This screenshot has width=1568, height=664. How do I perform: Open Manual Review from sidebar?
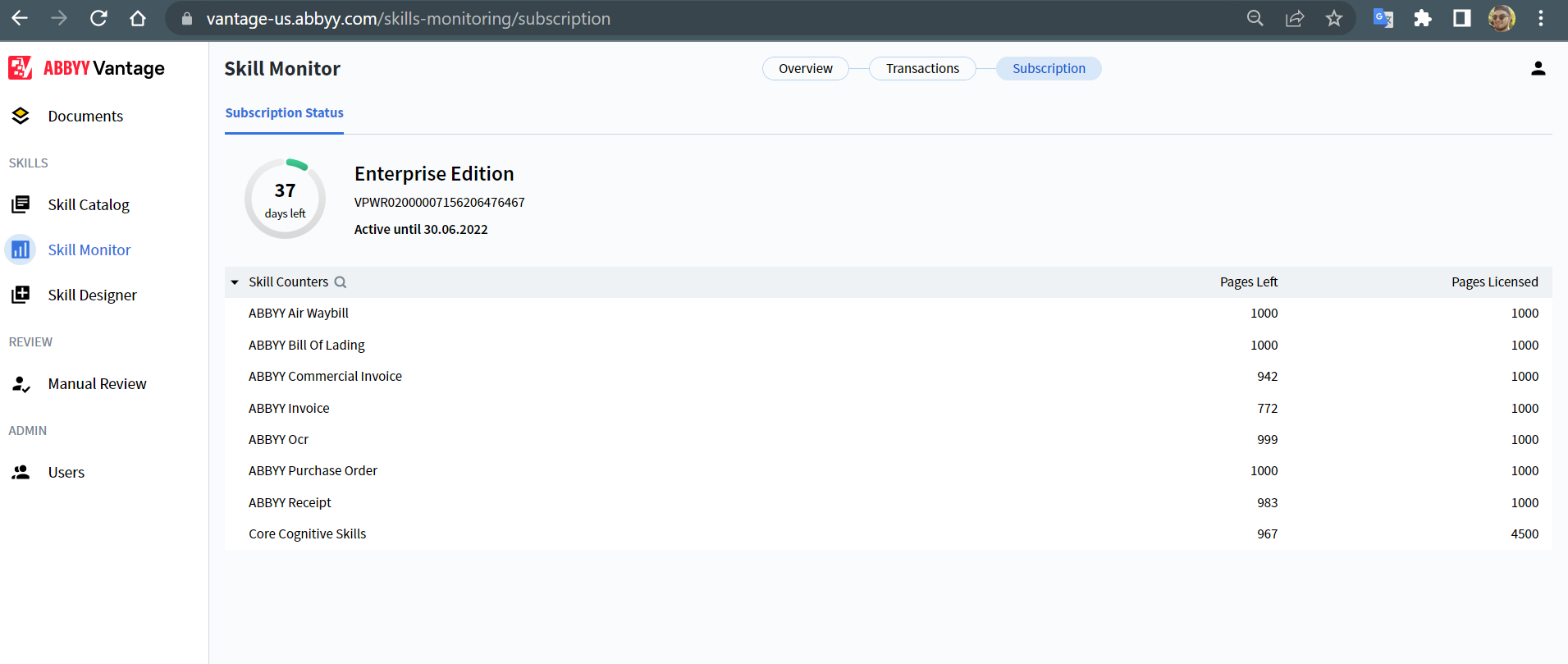pos(98,384)
